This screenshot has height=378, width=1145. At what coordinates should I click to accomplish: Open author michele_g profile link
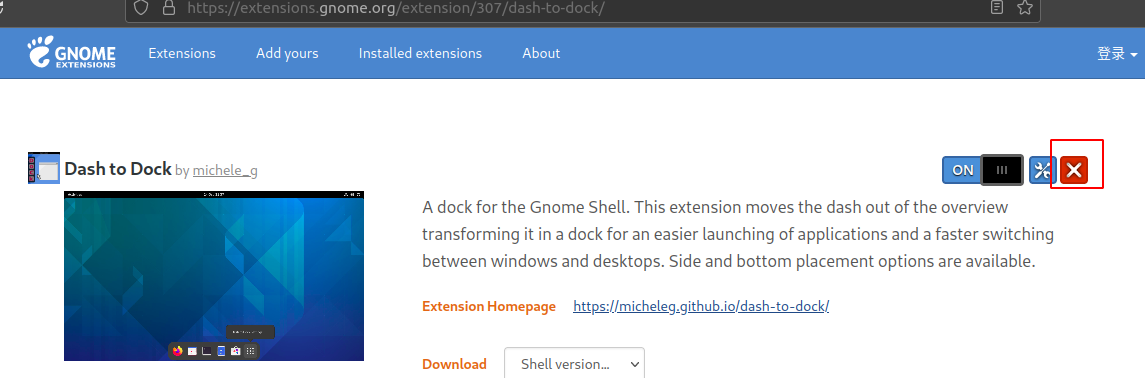[x=225, y=171]
